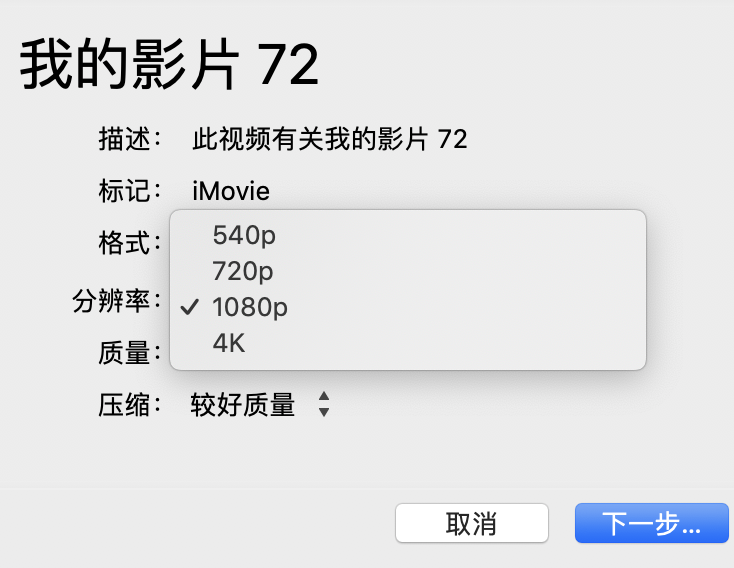Switch resolution to 4K
Image resolution: width=734 pixels, height=568 pixels.
(229, 343)
